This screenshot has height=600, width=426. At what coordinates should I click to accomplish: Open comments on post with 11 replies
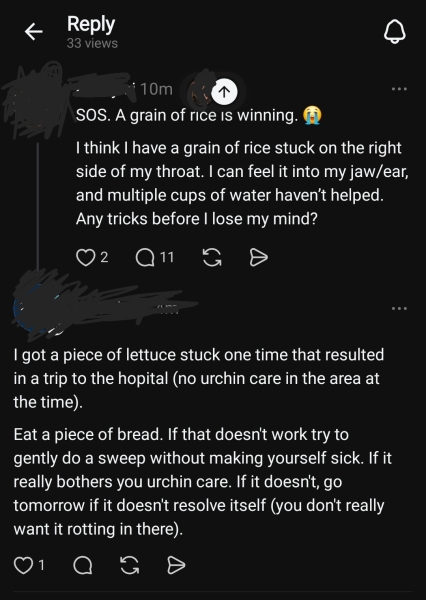tap(145, 257)
